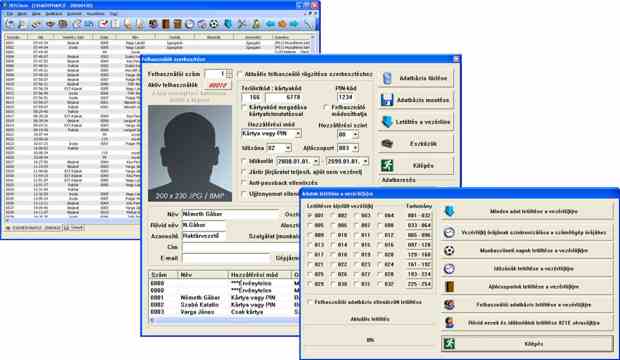
Task: Click green exit icon in download dialog
Action: coord(449,343)
